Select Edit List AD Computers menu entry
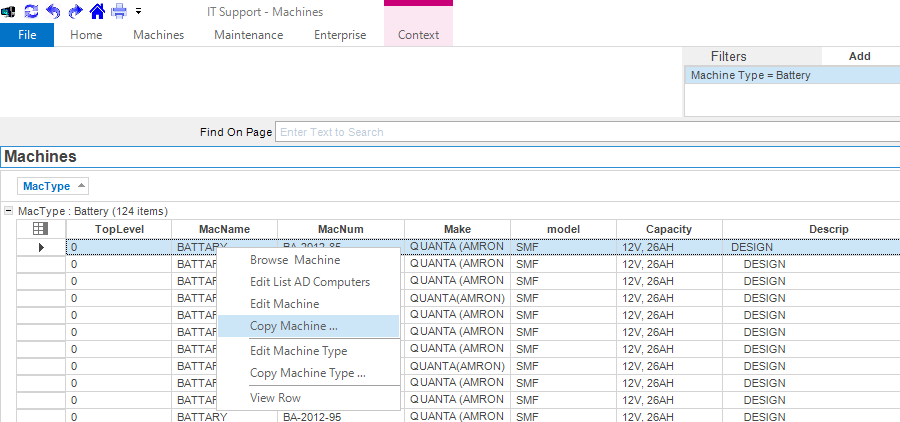The width and height of the screenshot is (900, 422). pyautogui.click(x=310, y=282)
